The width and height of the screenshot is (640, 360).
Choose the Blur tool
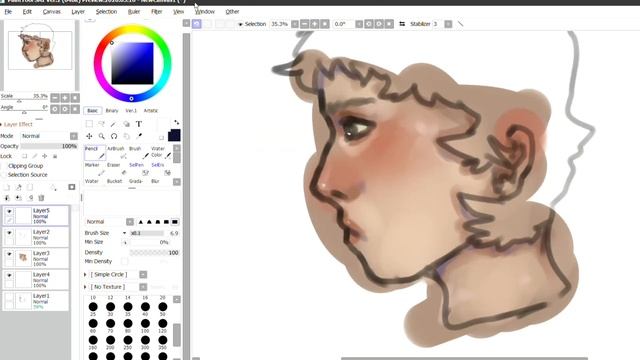(155, 181)
